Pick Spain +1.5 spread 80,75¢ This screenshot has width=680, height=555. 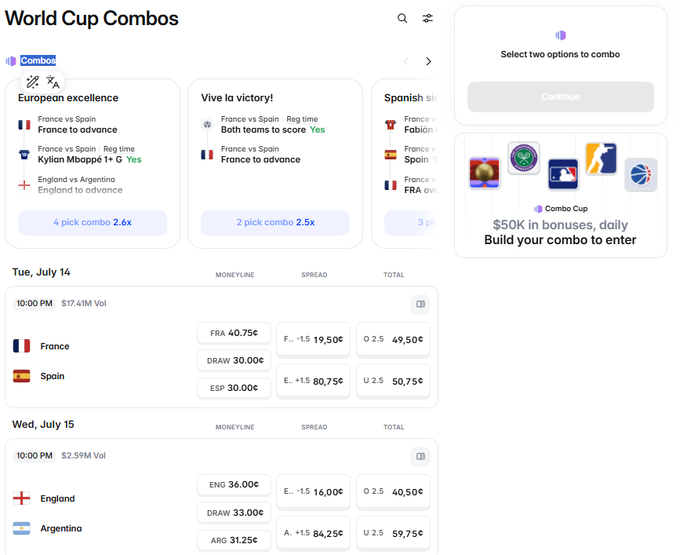[313, 381]
